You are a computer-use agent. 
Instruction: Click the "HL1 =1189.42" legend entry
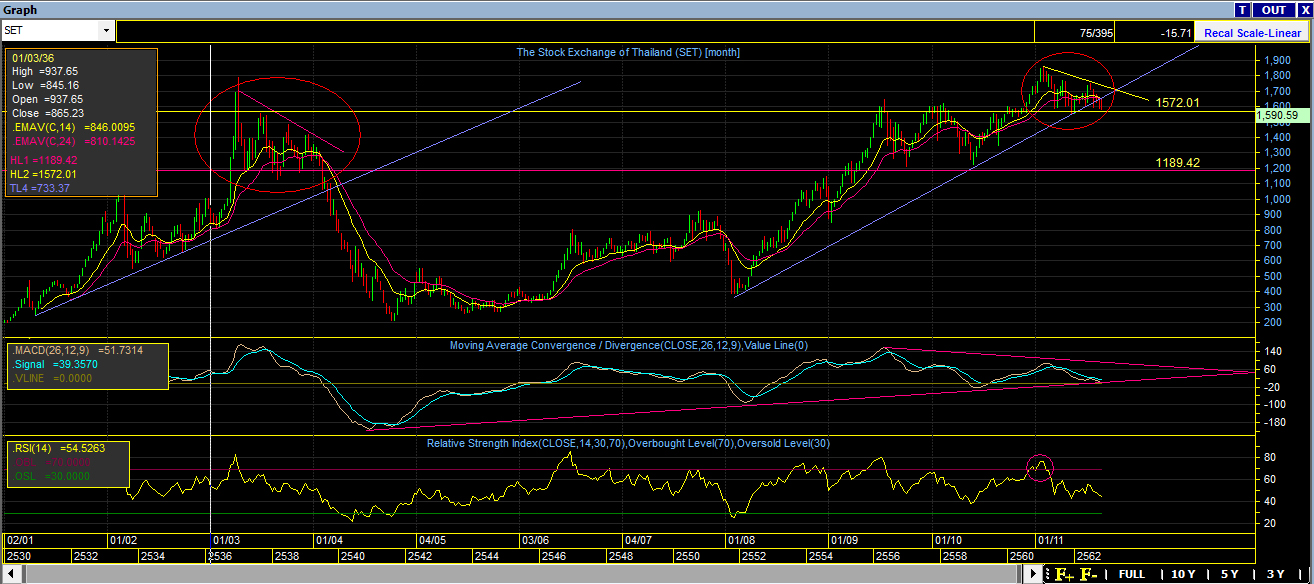[44, 160]
